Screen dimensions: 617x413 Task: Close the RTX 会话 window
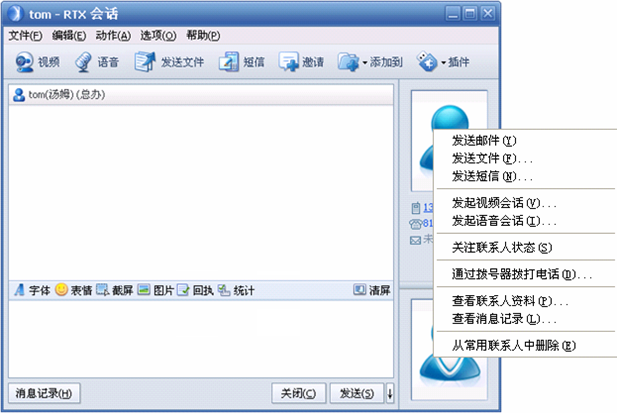pos(488,14)
